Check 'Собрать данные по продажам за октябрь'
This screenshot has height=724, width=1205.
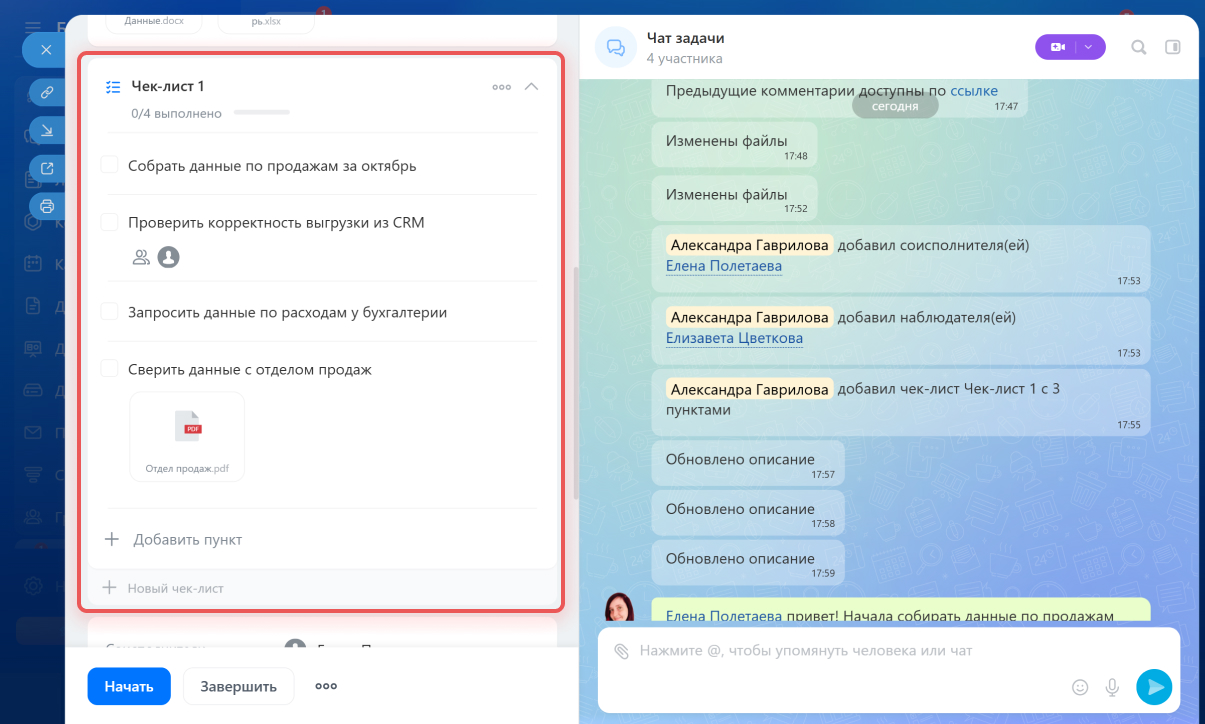pos(110,165)
